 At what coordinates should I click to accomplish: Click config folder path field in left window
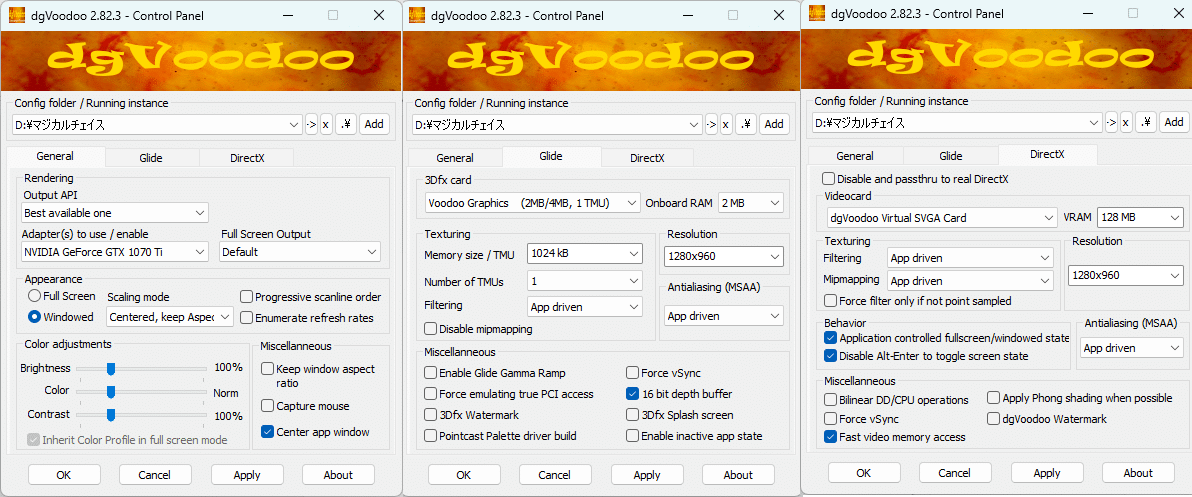point(157,125)
